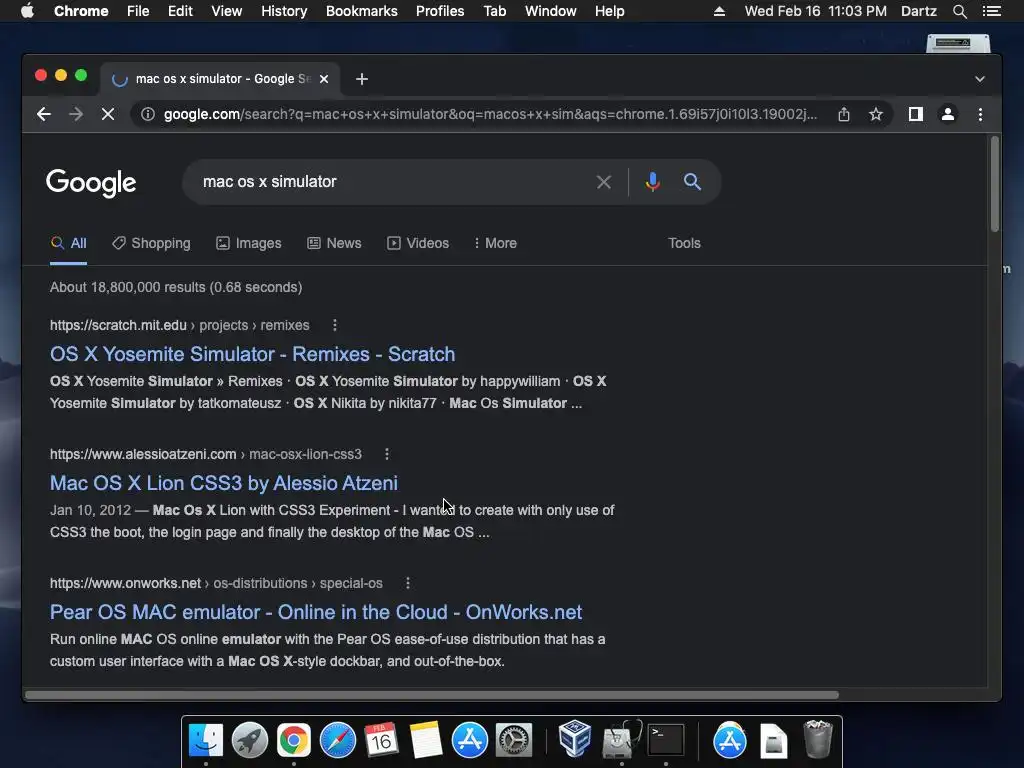Open OS X Yosemite Simulator Scratch result
Viewport: 1024px width, 768px height.
253,354
